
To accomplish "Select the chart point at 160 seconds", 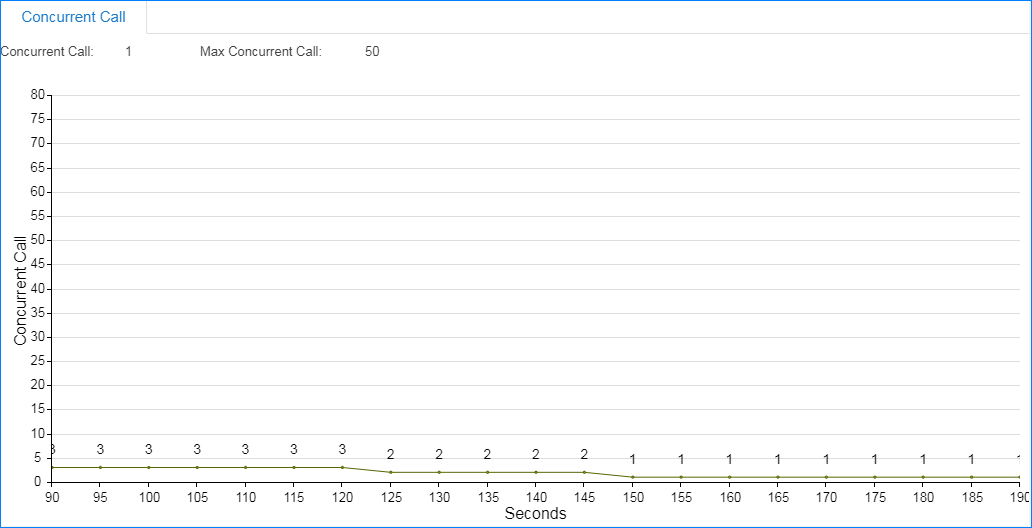I will [x=729, y=477].
